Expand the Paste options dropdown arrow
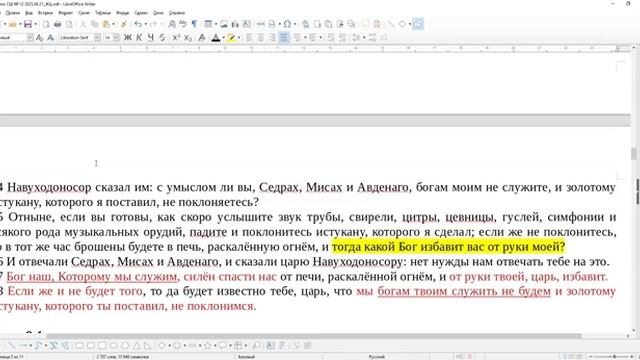 click(113, 24)
